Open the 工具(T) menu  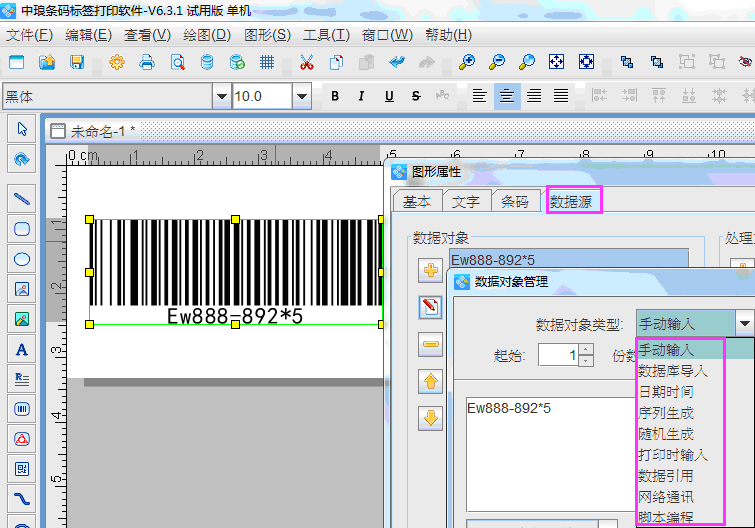326,35
